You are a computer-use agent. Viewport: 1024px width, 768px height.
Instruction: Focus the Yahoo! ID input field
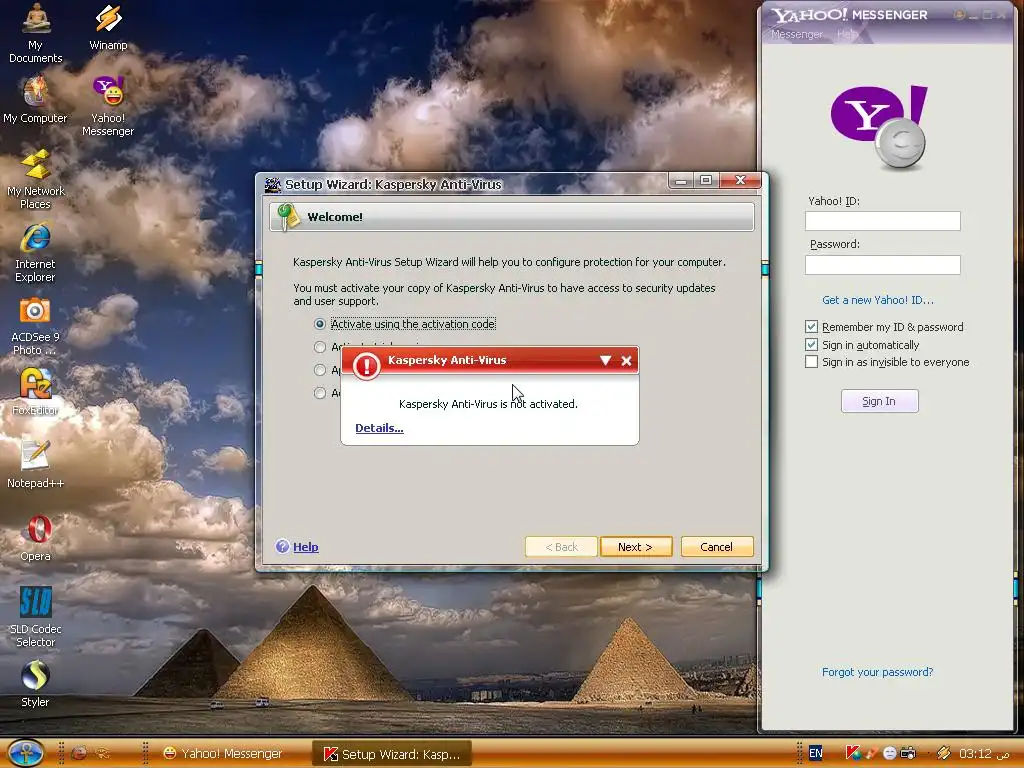click(x=882, y=221)
